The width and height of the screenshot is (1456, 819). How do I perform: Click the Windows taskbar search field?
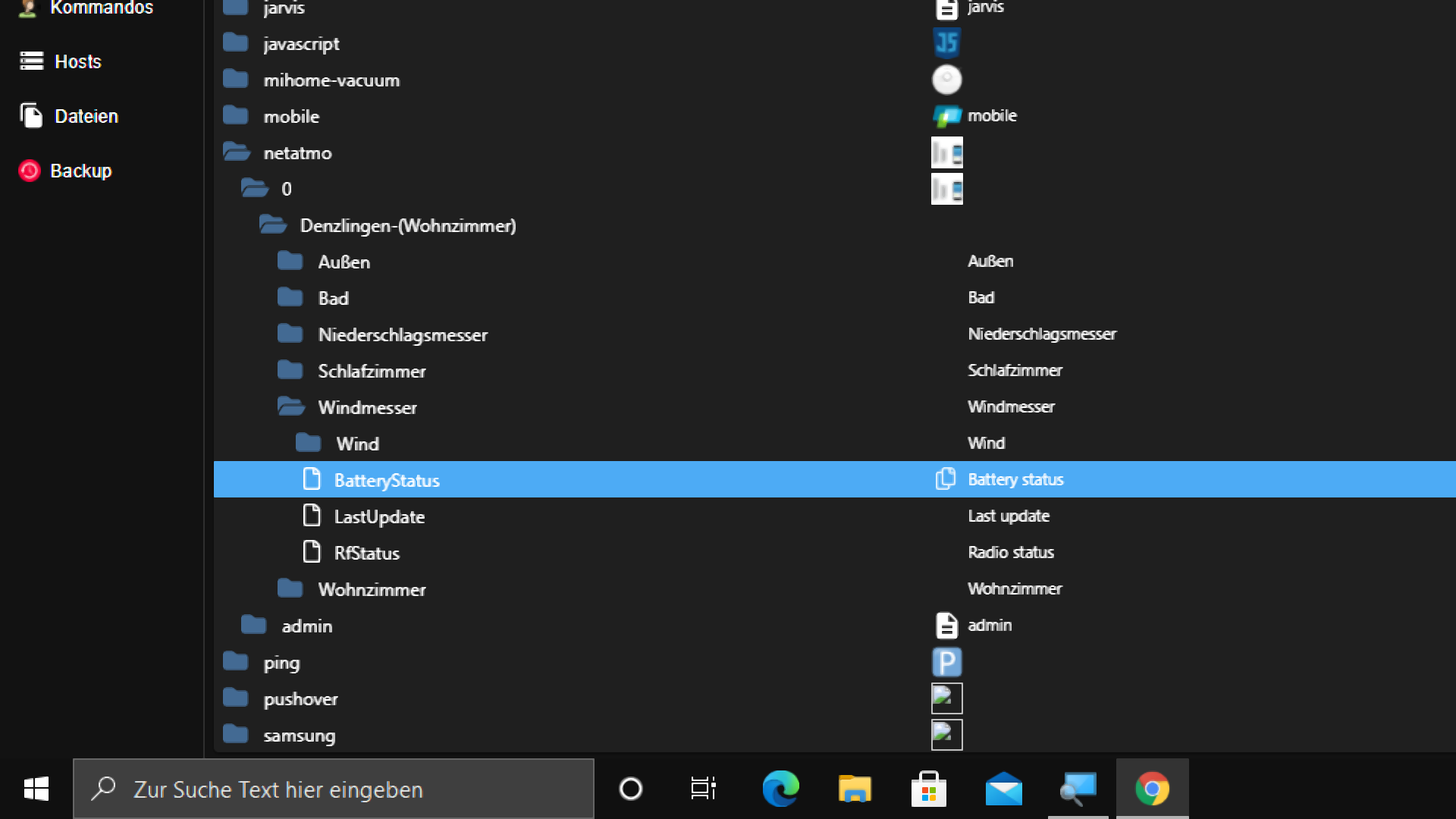pos(334,789)
